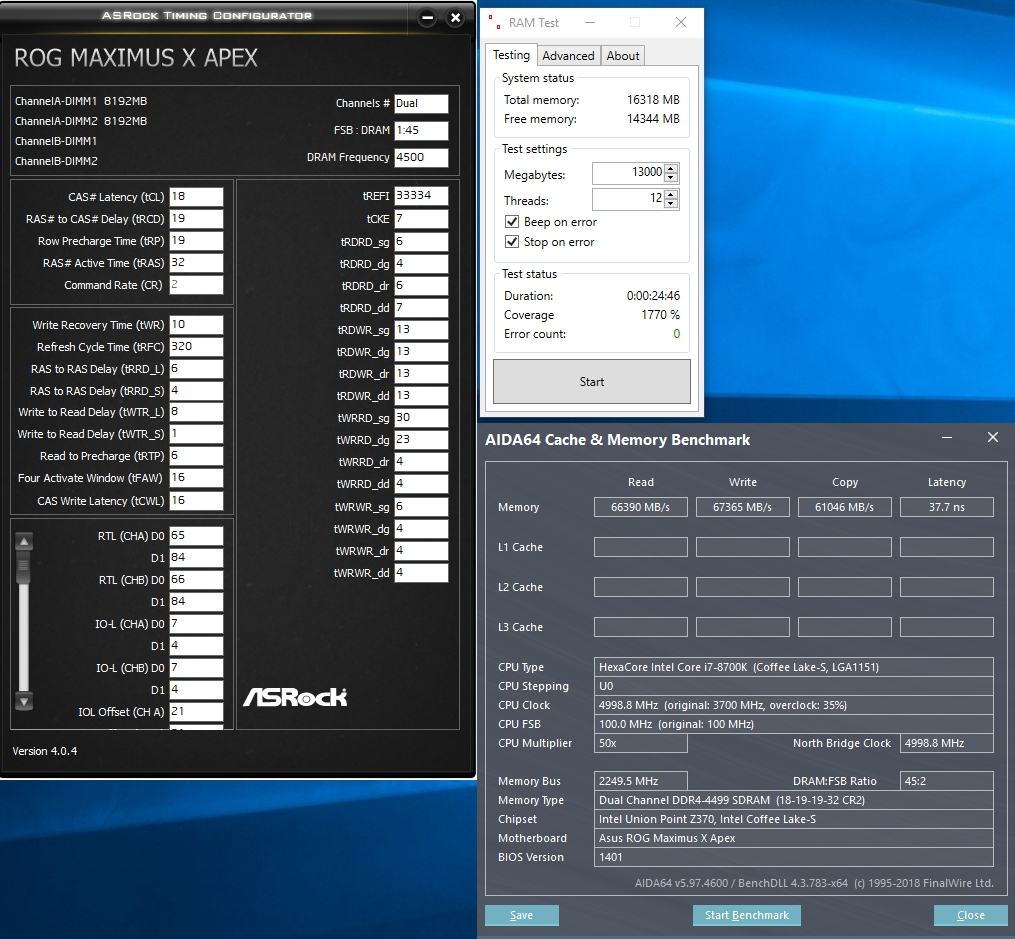The height and width of the screenshot is (939, 1015).
Task: Open the Advanced tab in RAM Test
Action: 568,56
